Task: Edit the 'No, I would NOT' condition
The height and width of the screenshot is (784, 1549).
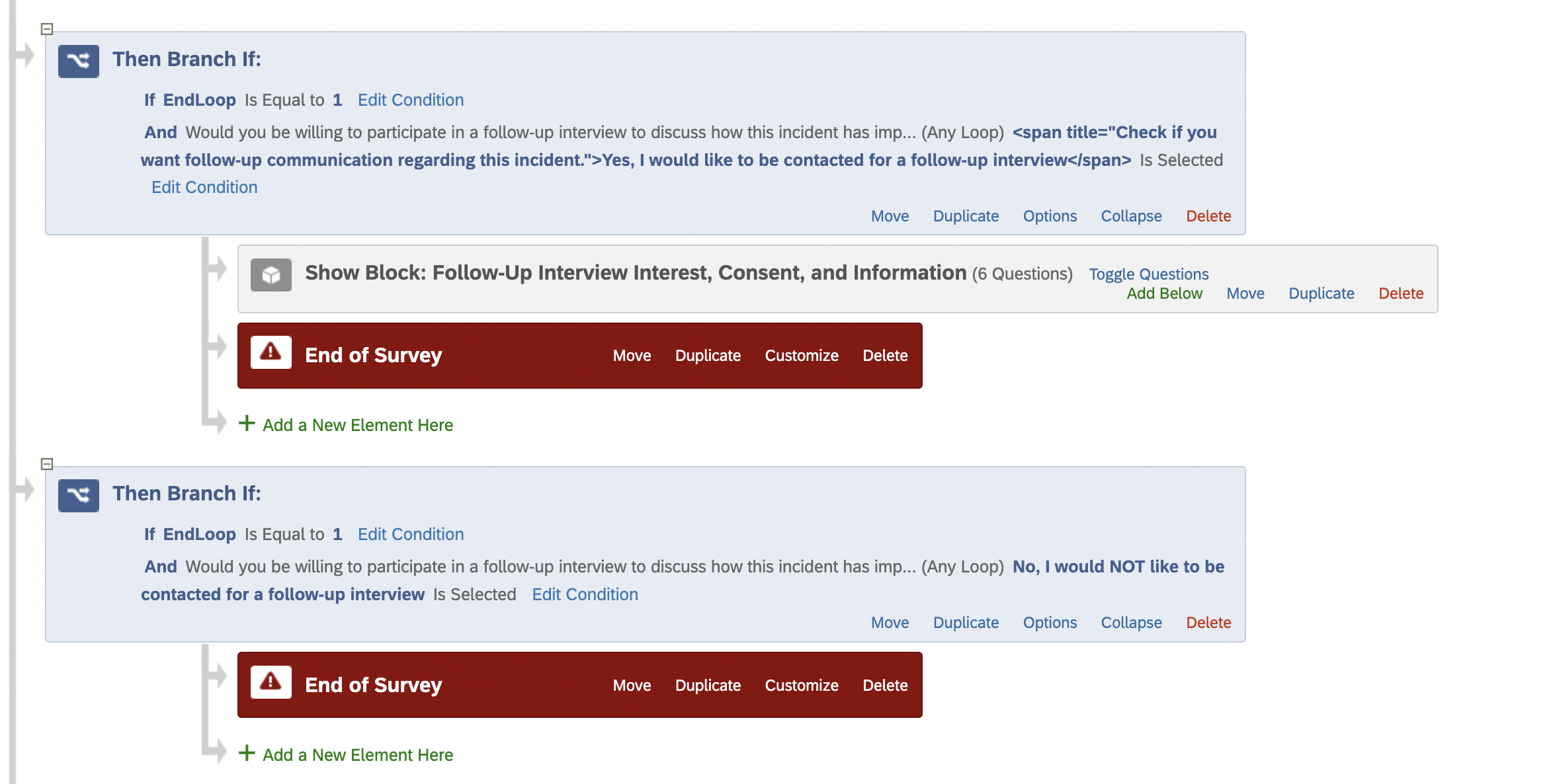Action: point(585,594)
